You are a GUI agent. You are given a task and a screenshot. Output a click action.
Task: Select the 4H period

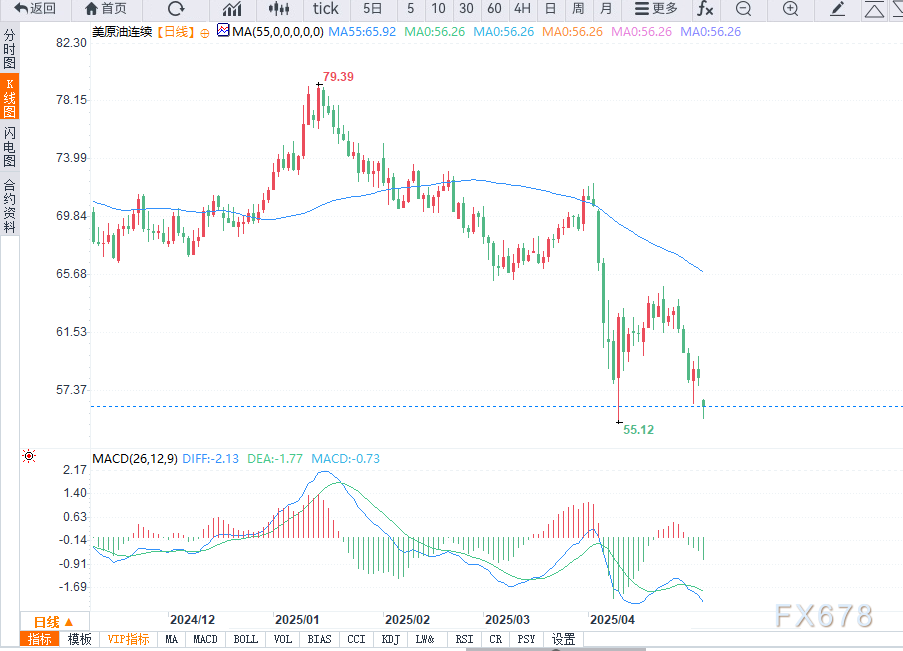click(x=522, y=9)
